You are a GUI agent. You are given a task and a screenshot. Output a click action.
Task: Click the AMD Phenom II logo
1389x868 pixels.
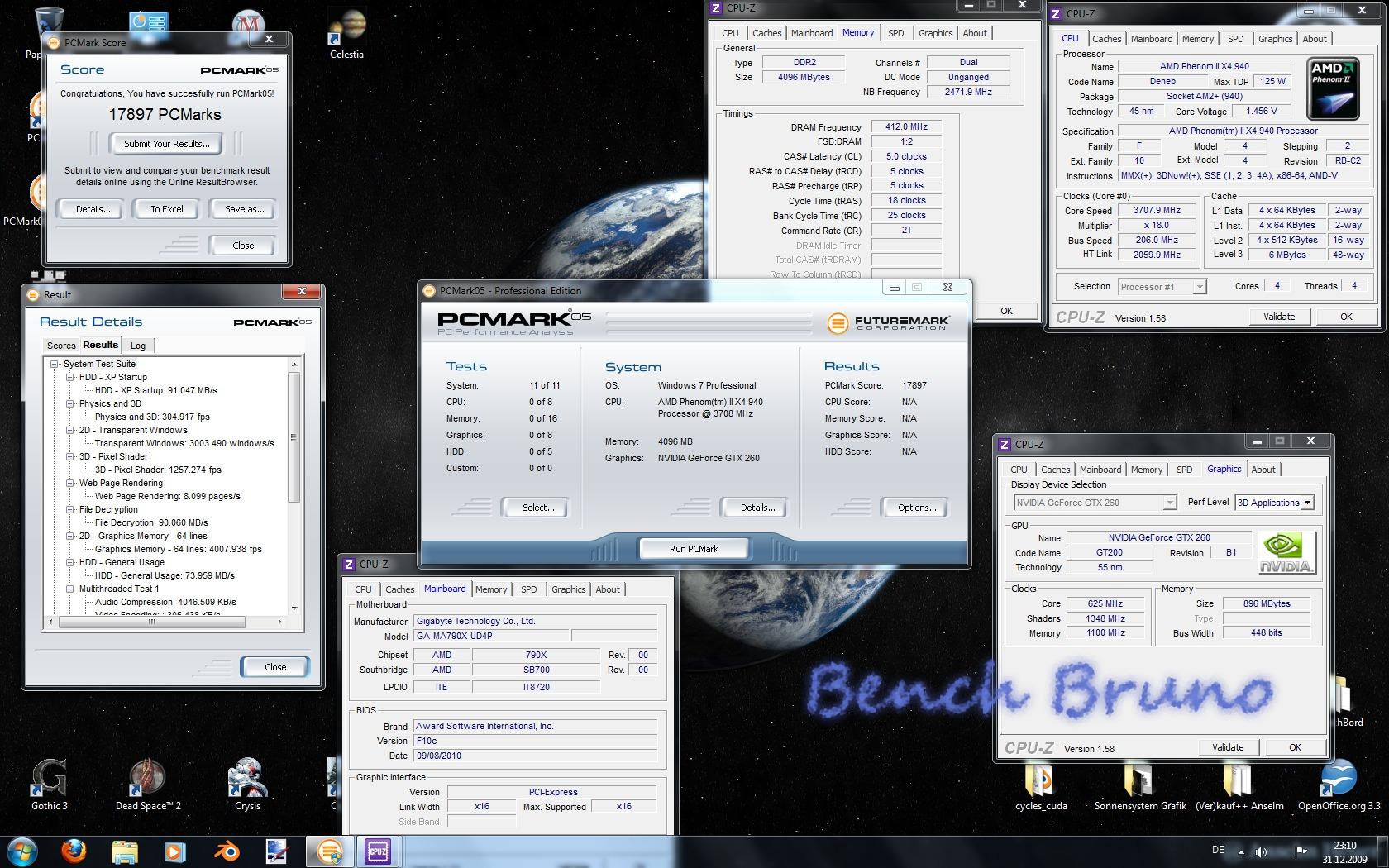pyautogui.click(x=1333, y=89)
